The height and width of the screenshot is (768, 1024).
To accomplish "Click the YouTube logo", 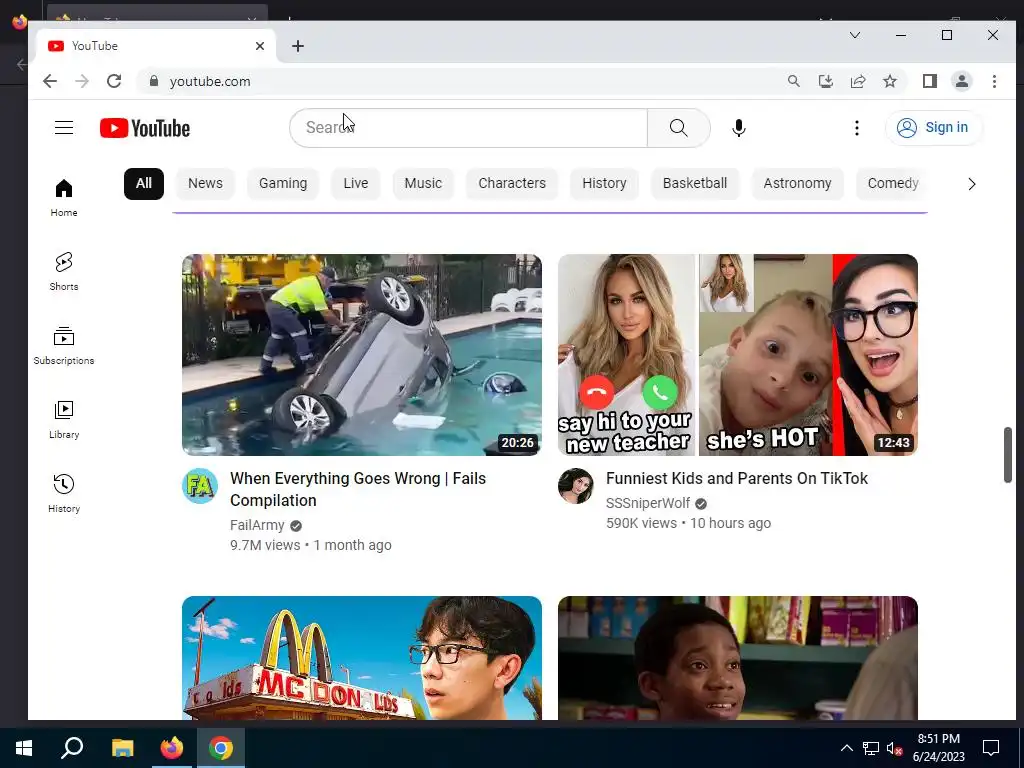I will 145,128.
